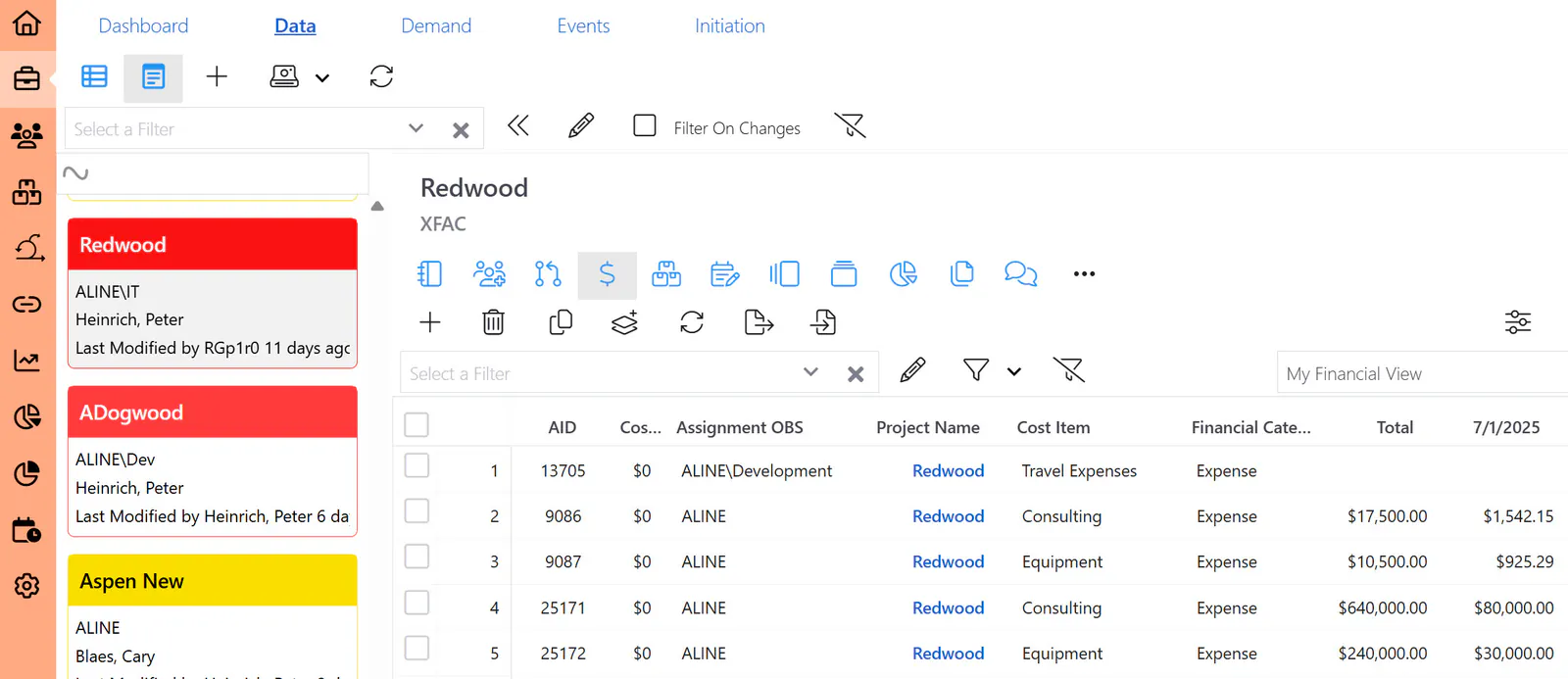Viewport: 1568px width, 679px height.
Task: Sort by the Total column header
Action: (x=1395, y=427)
